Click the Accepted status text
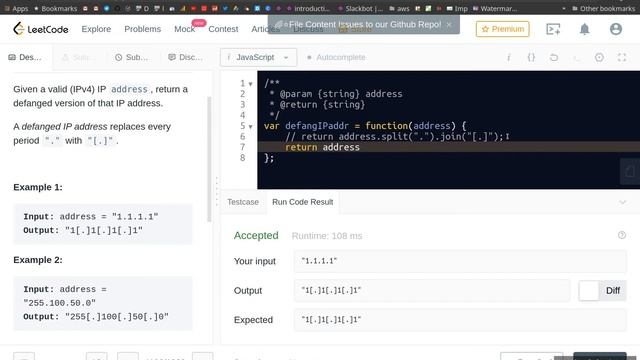The image size is (640, 360). tap(256, 236)
